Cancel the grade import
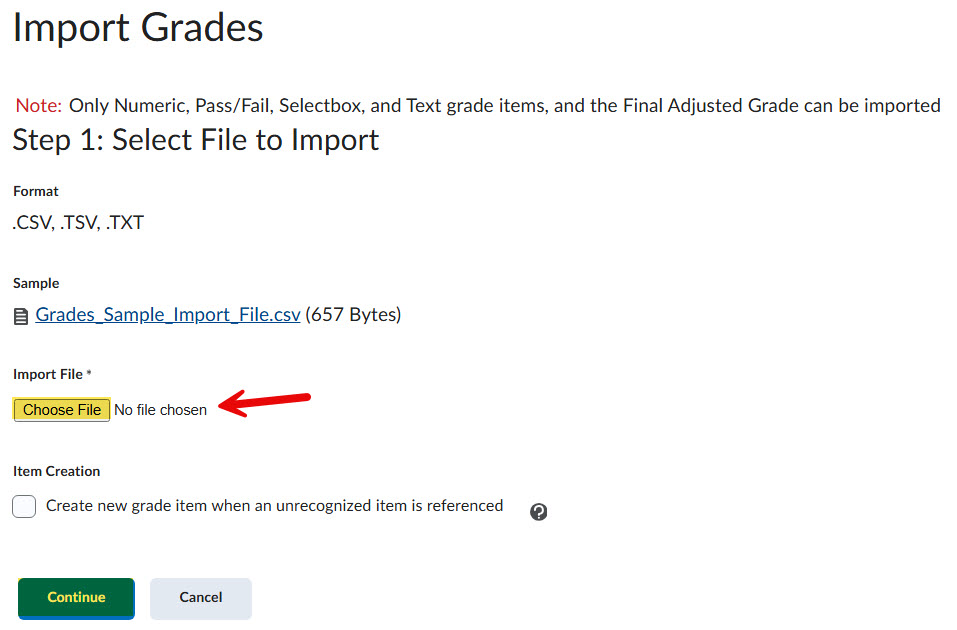Image resolution: width=957 pixels, height=630 pixels. pos(201,598)
